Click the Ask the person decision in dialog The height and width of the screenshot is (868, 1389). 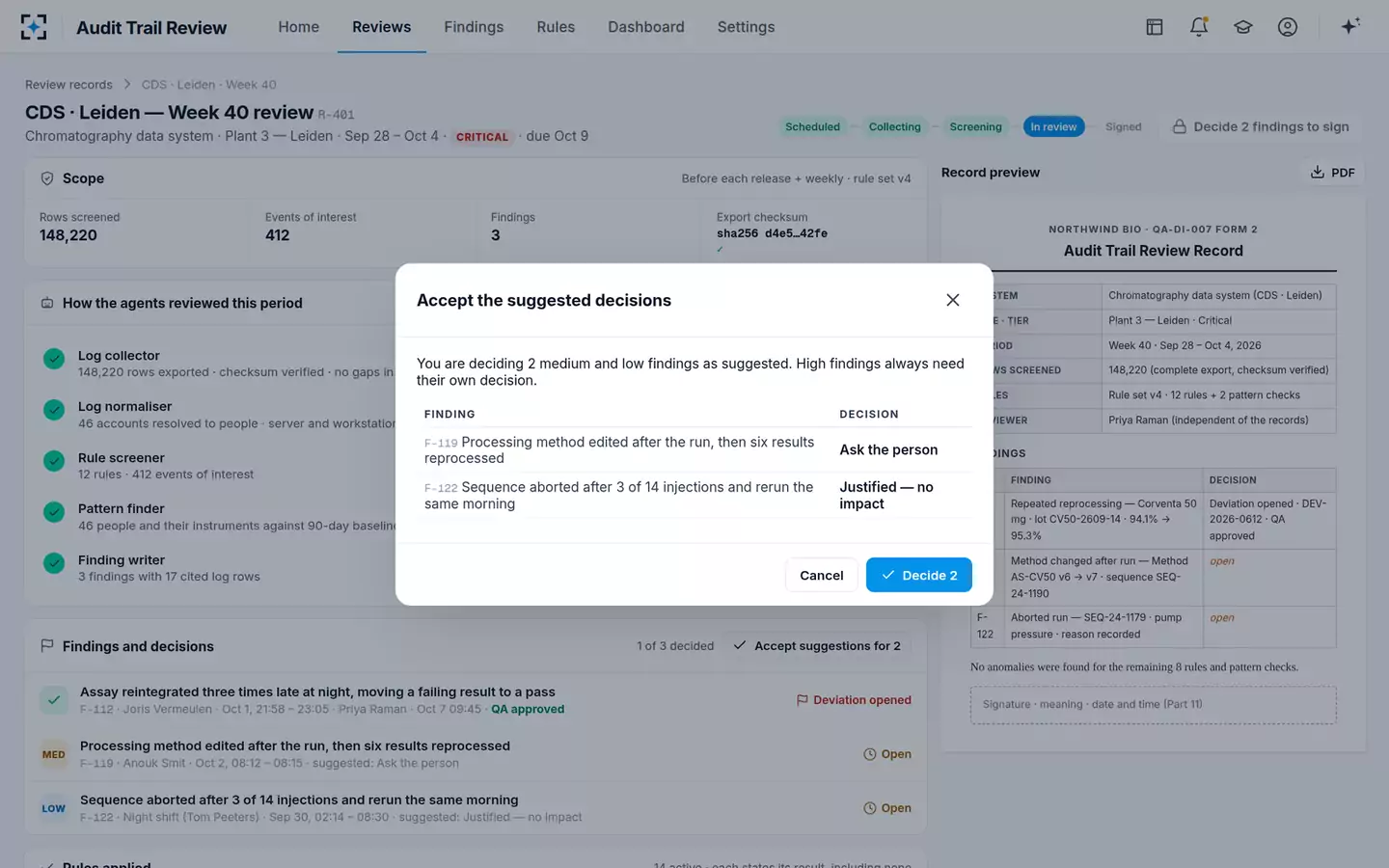pos(888,449)
